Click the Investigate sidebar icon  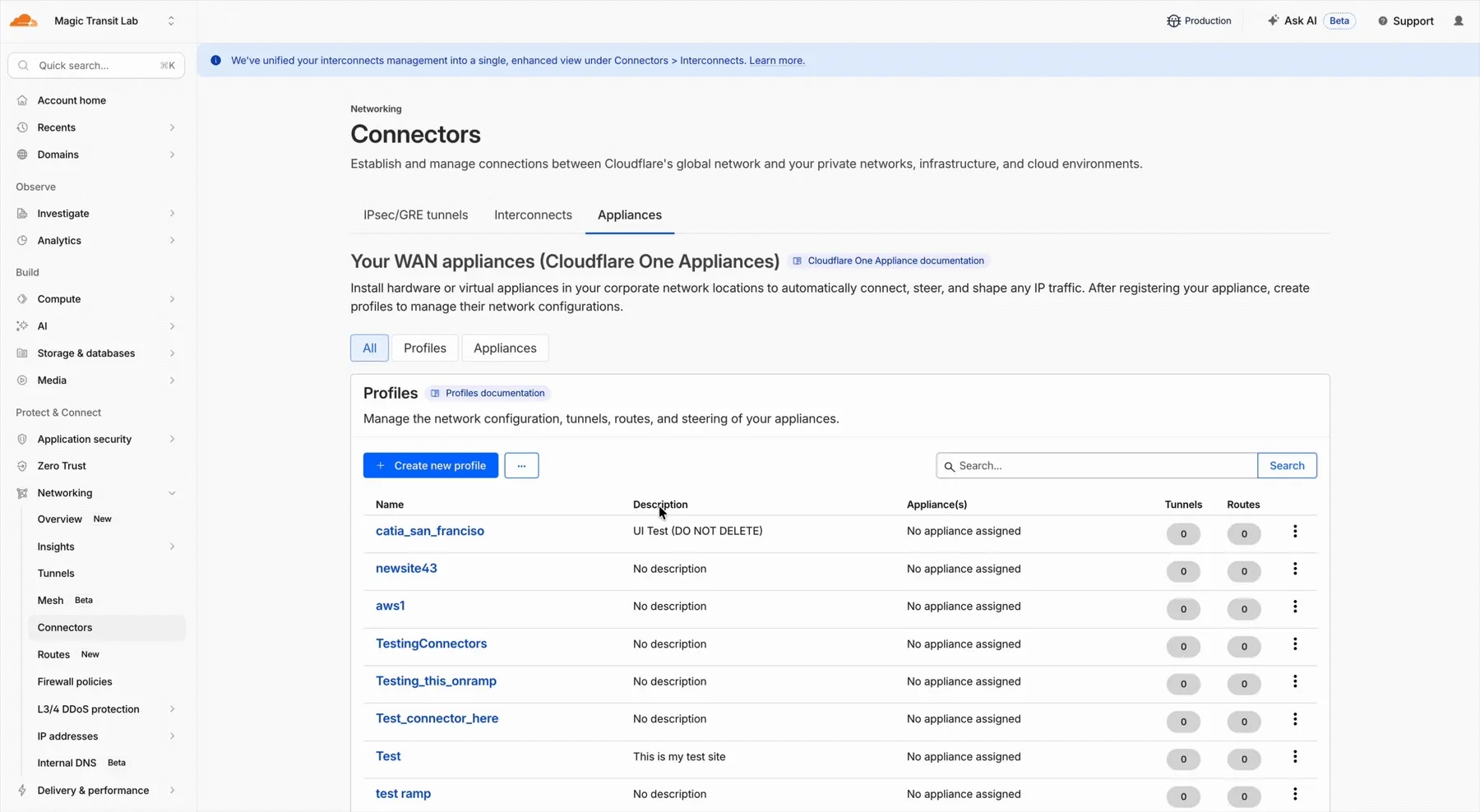[22, 214]
